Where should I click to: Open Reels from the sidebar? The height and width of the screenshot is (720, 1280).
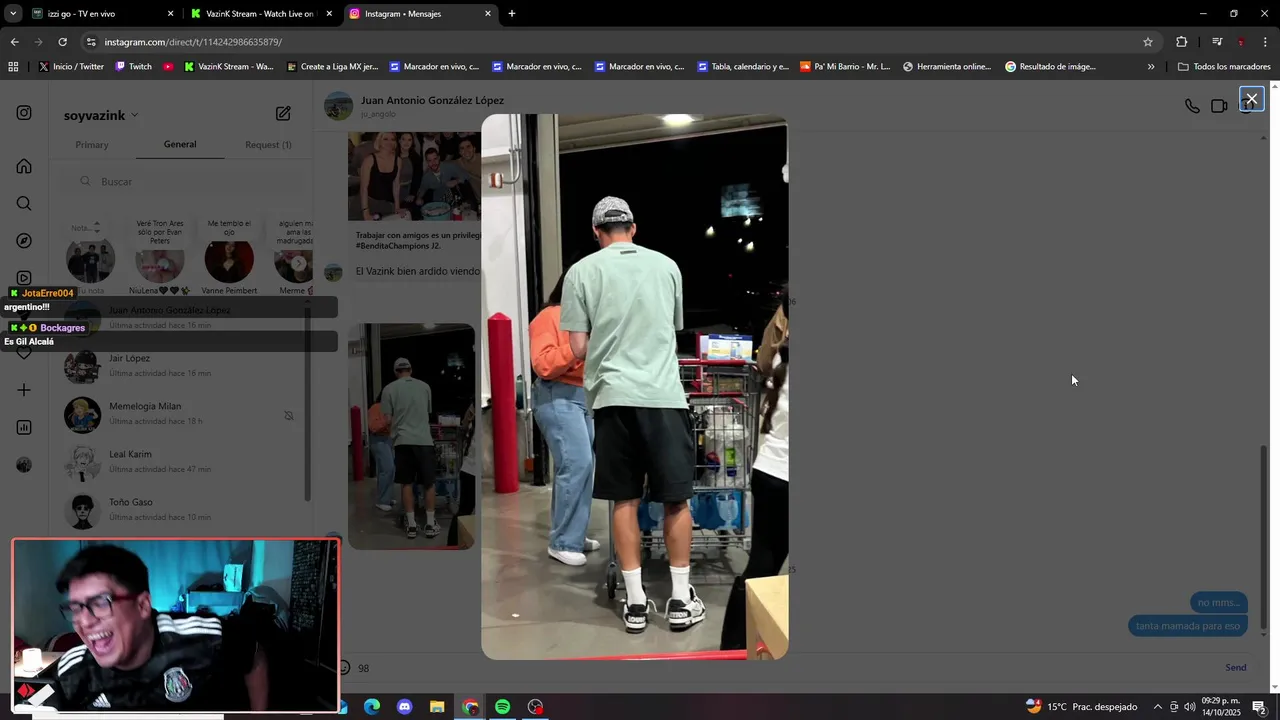click(x=24, y=278)
